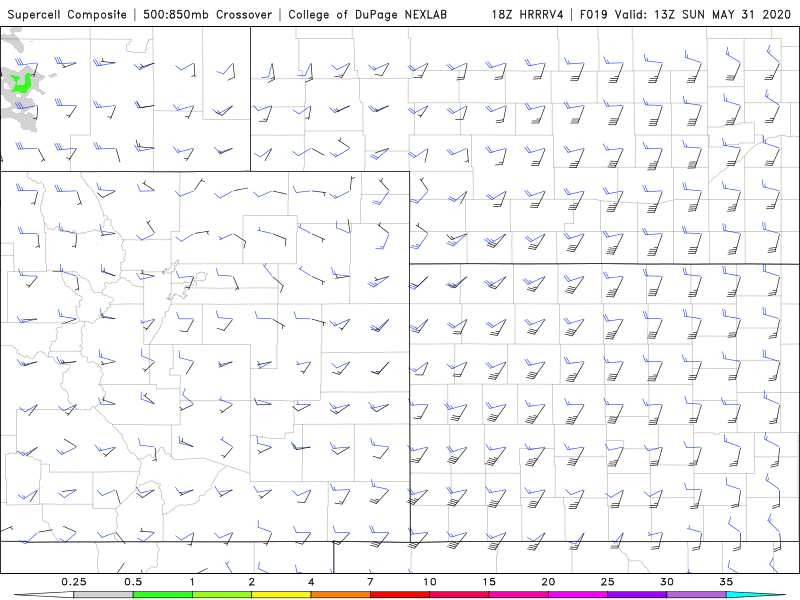Click the green supercell composite area on map
The image size is (800, 600).
21,86
